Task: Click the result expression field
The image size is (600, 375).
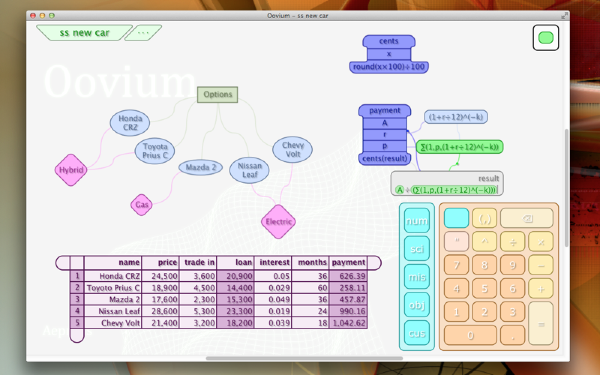Action: [x=447, y=190]
